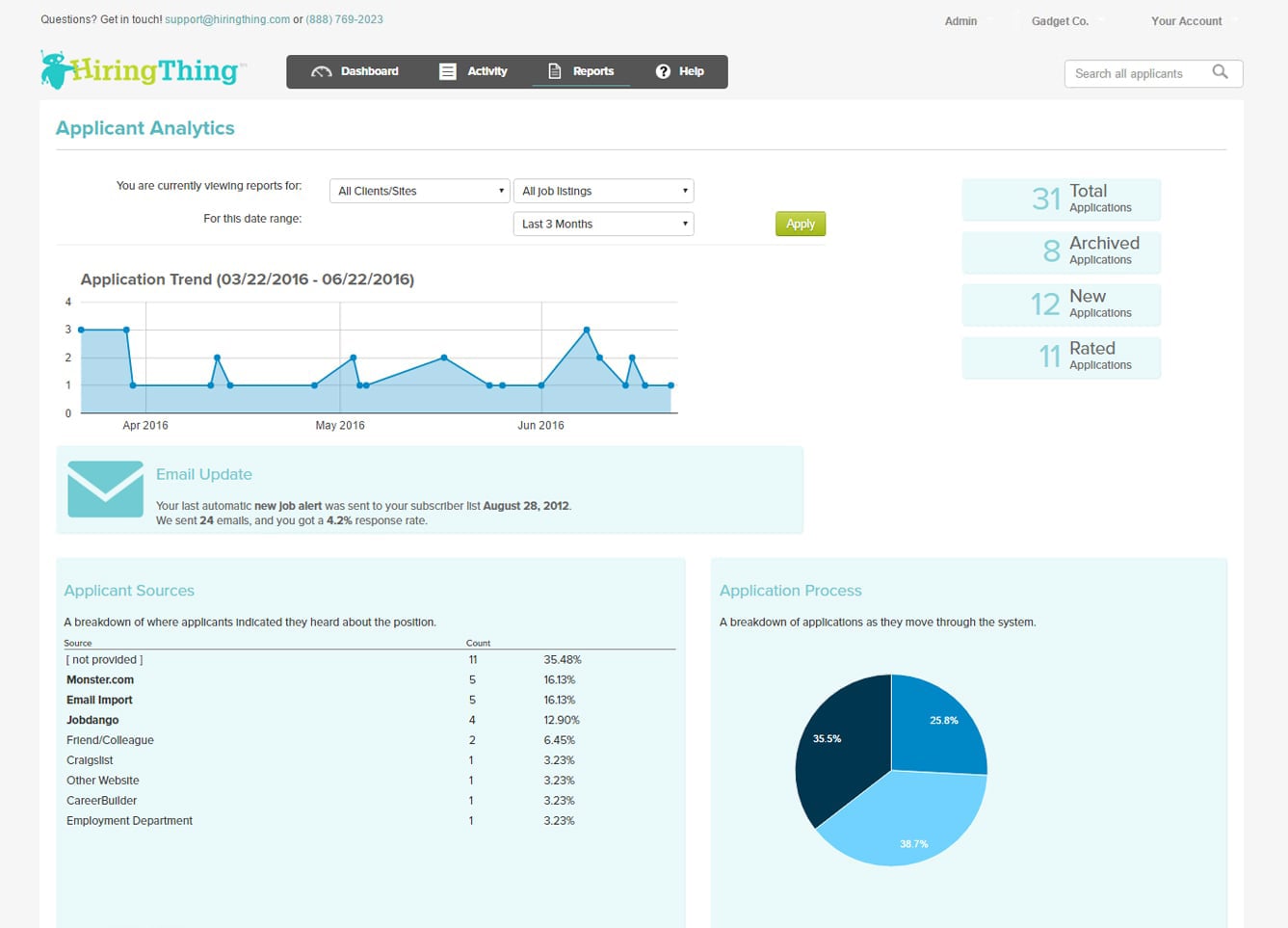Click the Help question mark icon
The height and width of the screenshot is (928, 1288).
tap(663, 71)
